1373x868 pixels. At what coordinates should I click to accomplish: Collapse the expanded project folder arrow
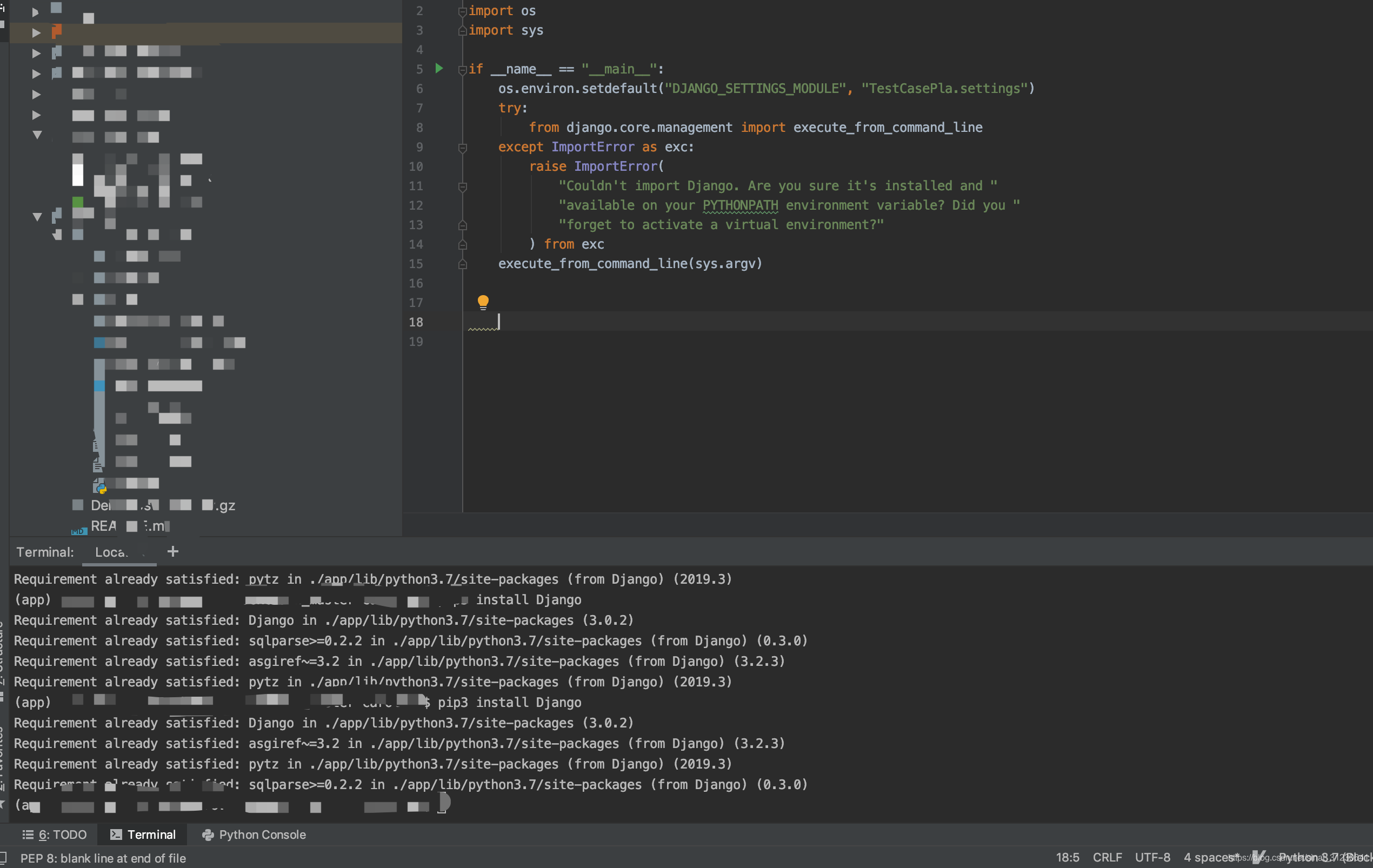(37, 135)
